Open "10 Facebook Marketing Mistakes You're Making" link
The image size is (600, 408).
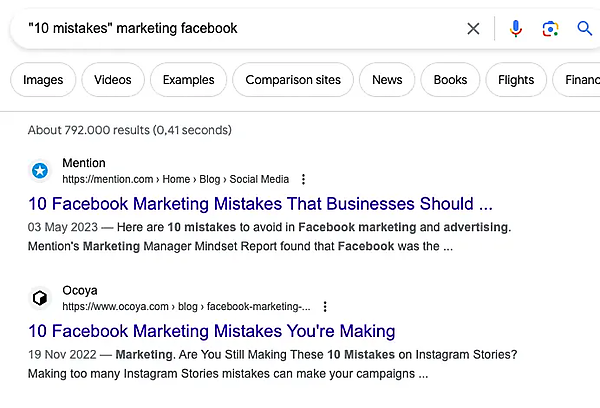(211, 331)
